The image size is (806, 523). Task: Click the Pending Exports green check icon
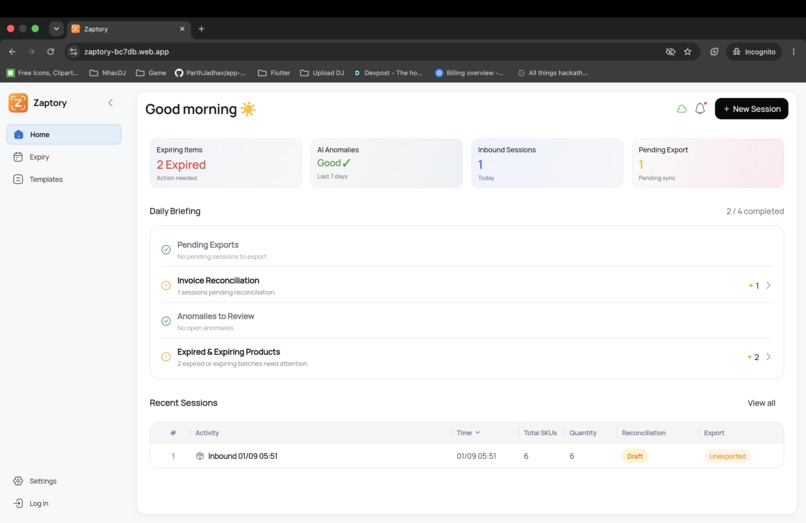[166, 249]
